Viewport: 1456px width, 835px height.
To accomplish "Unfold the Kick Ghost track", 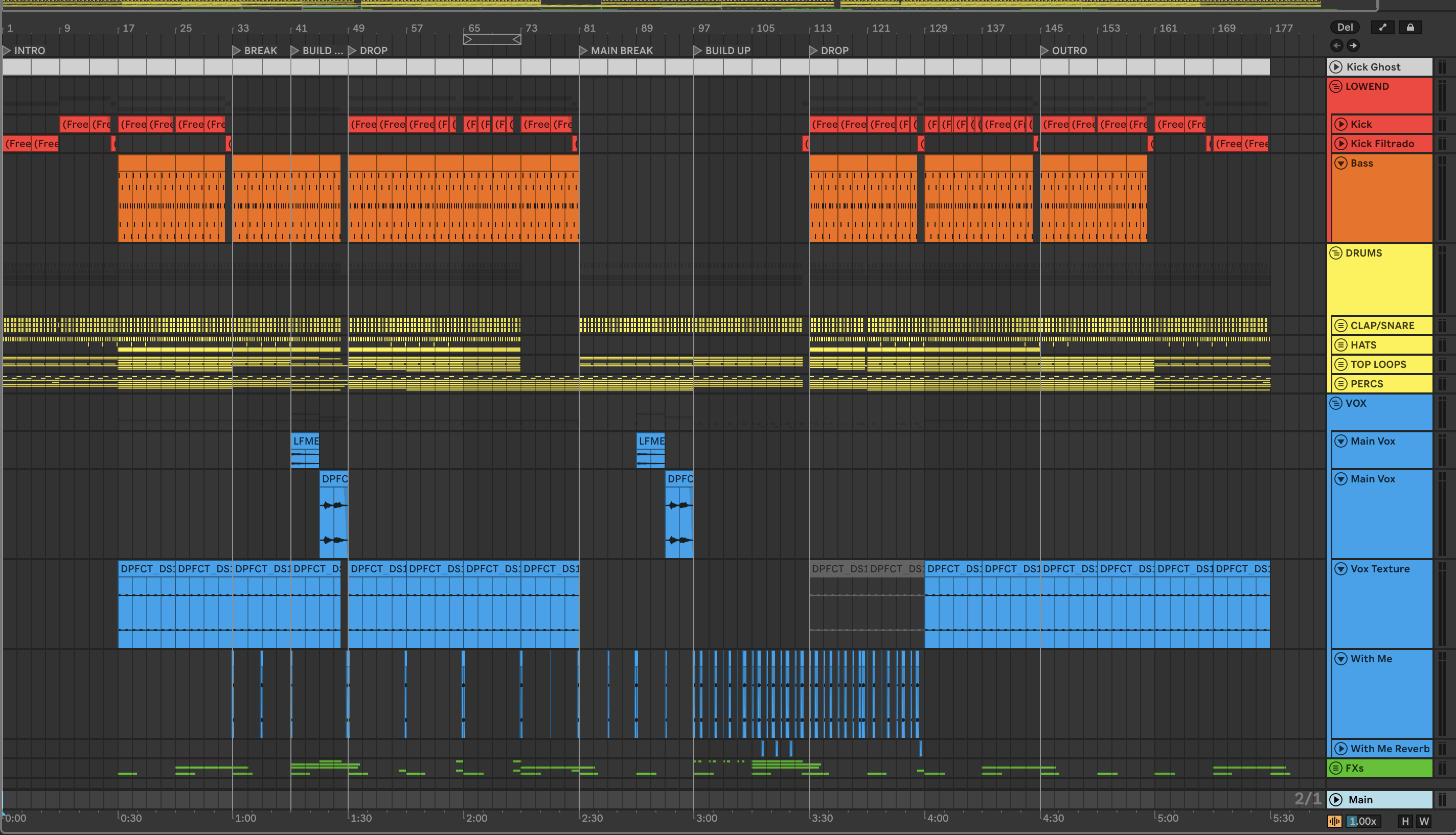I will point(1336,67).
